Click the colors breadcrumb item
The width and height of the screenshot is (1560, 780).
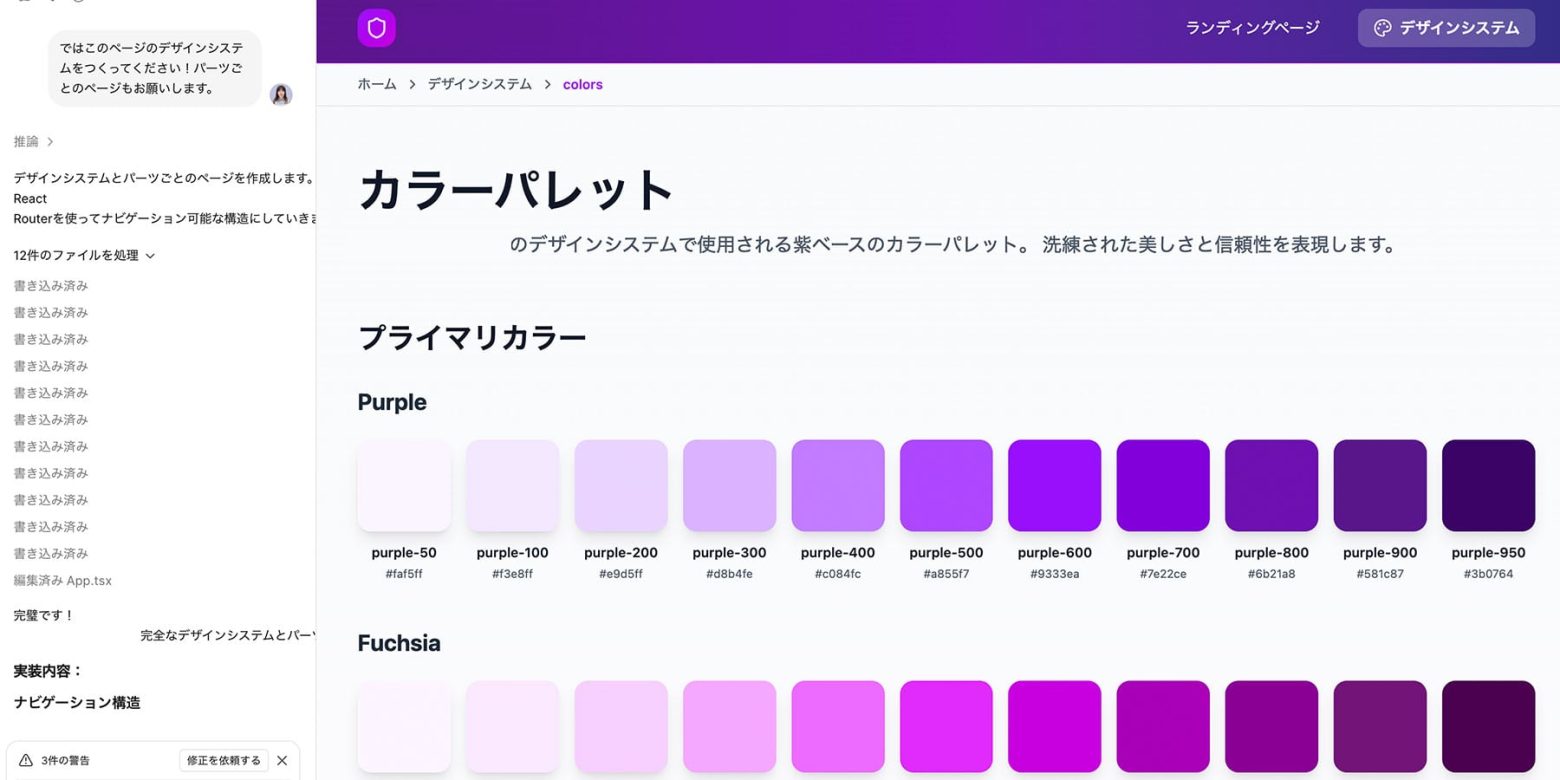[582, 85]
